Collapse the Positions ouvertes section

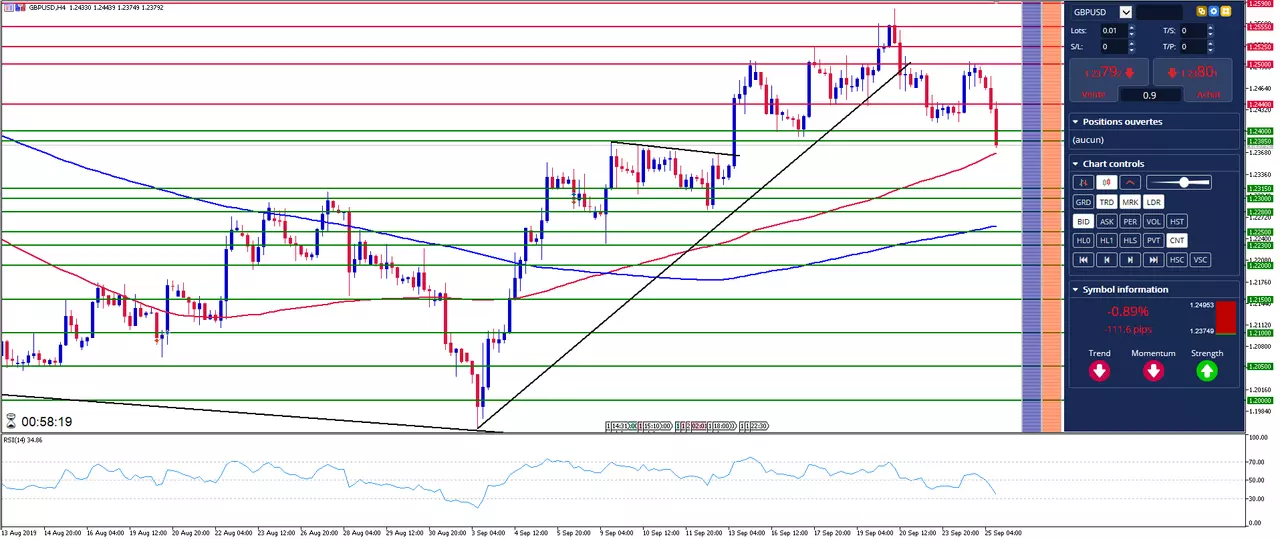[1075, 122]
